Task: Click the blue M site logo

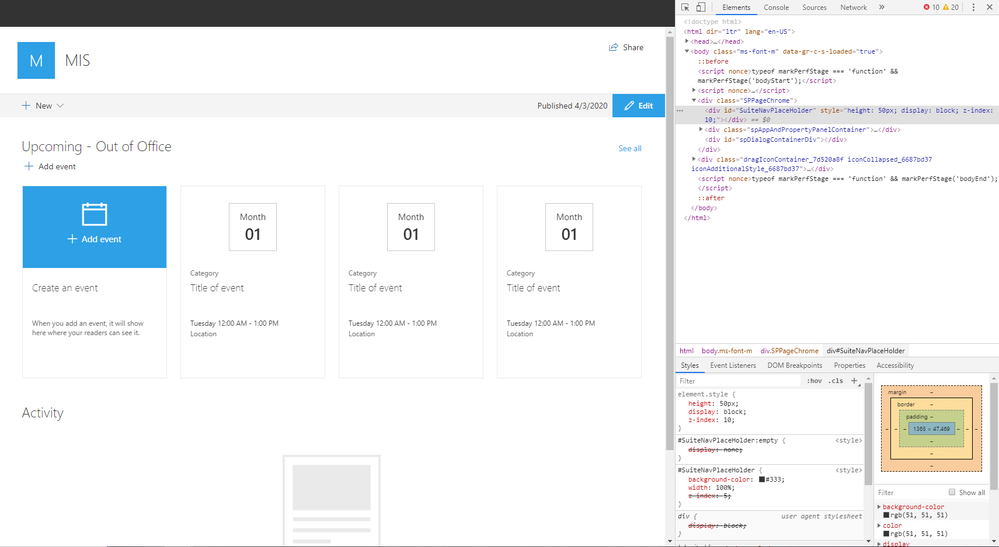Action: pyautogui.click(x=36, y=60)
